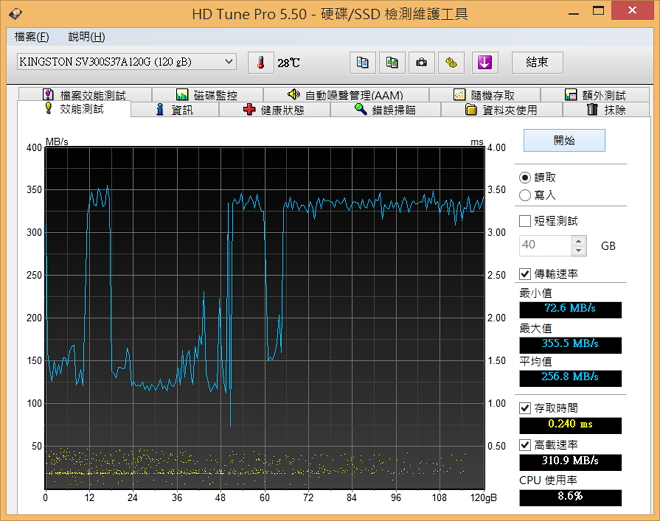Select the 讀取 read radio button
The width and height of the screenshot is (660, 521).
pos(525,178)
